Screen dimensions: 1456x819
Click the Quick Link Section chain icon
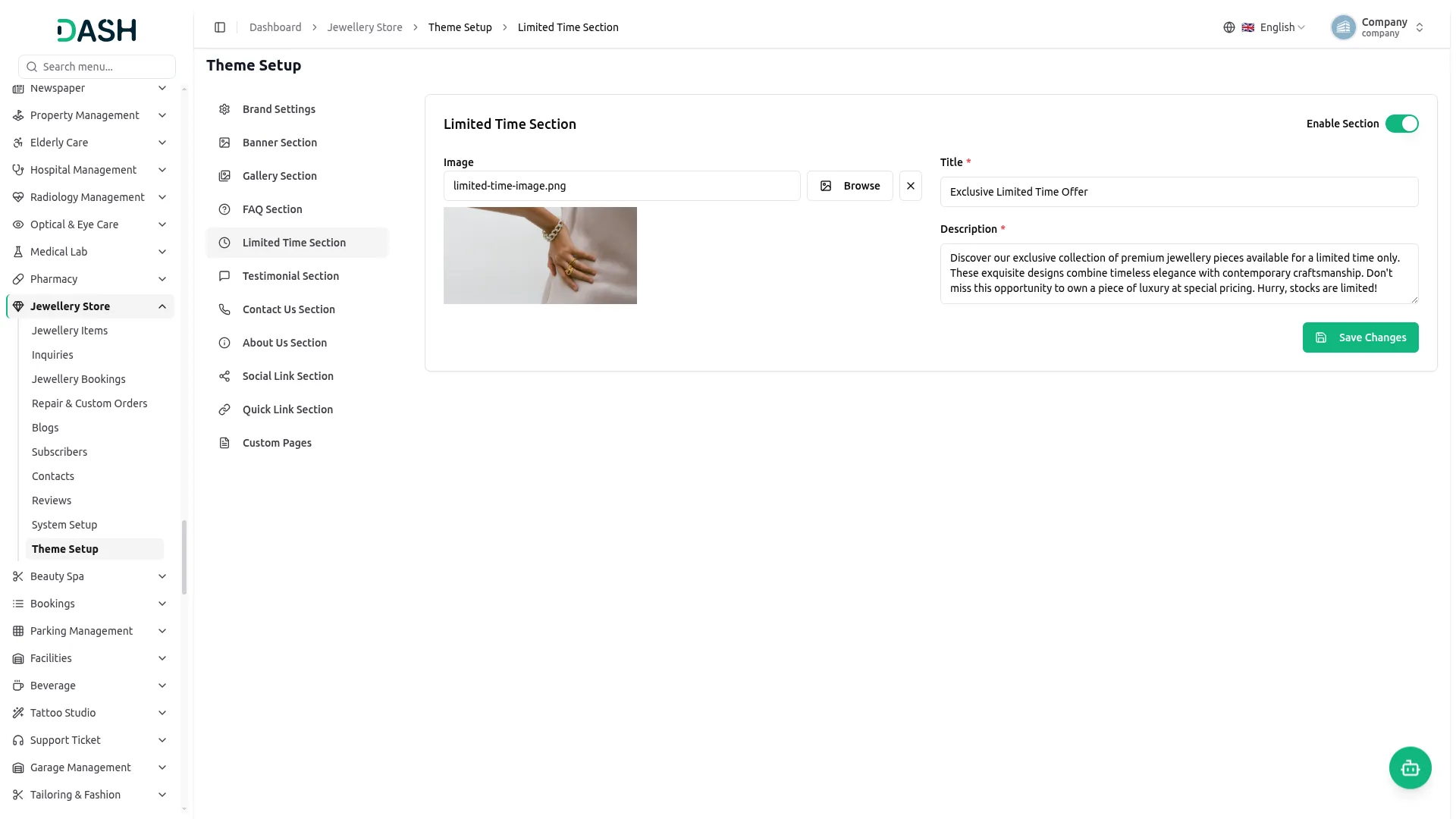click(224, 409)
